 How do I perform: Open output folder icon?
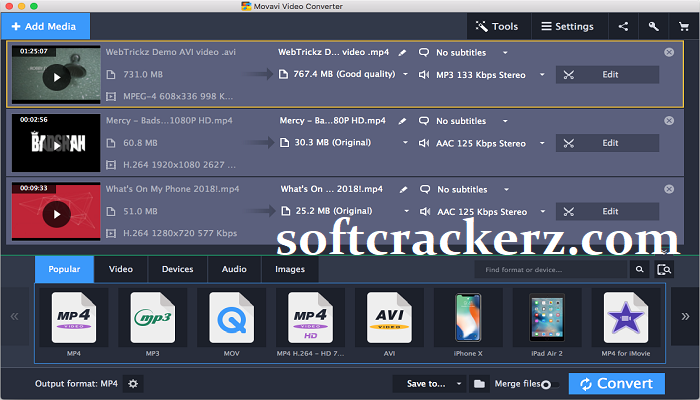point(479,383)
